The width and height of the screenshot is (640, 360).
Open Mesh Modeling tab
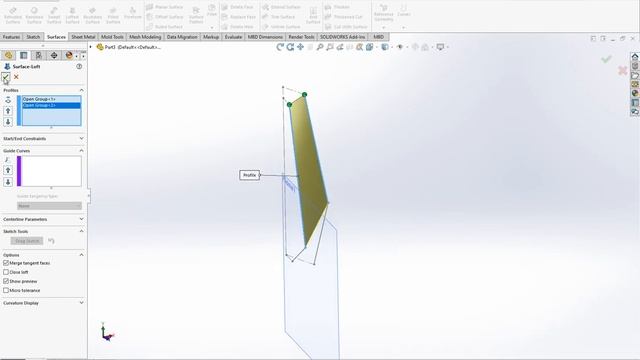[145, 37]
